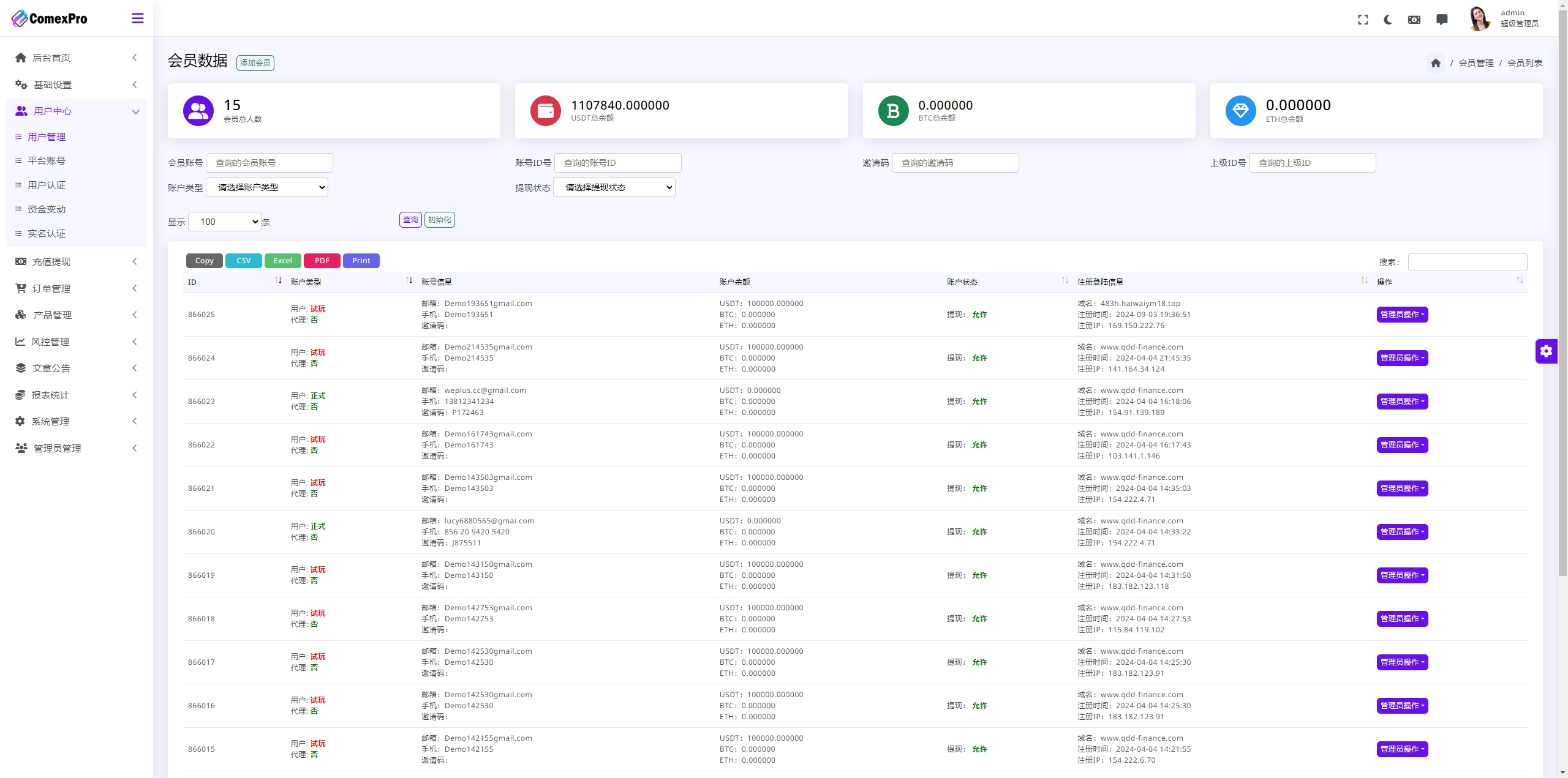
Task: Toggle fullscreen mode icon in top bar
Action: pos(1363,18)
